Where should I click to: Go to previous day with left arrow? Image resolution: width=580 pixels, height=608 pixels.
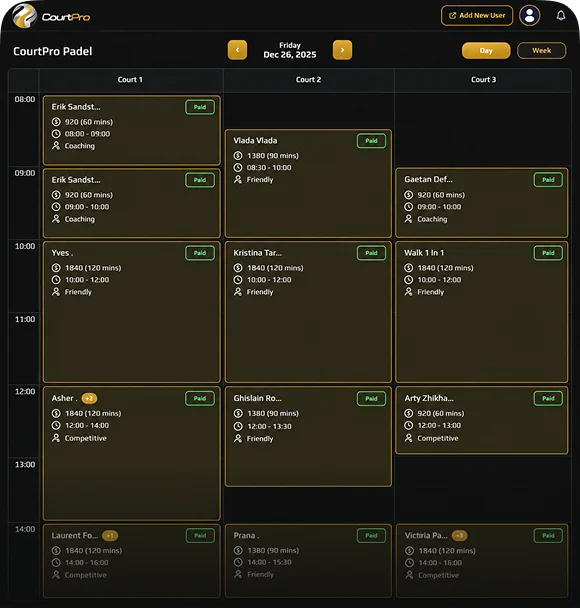pyautogui.click(x=237, y=50)
